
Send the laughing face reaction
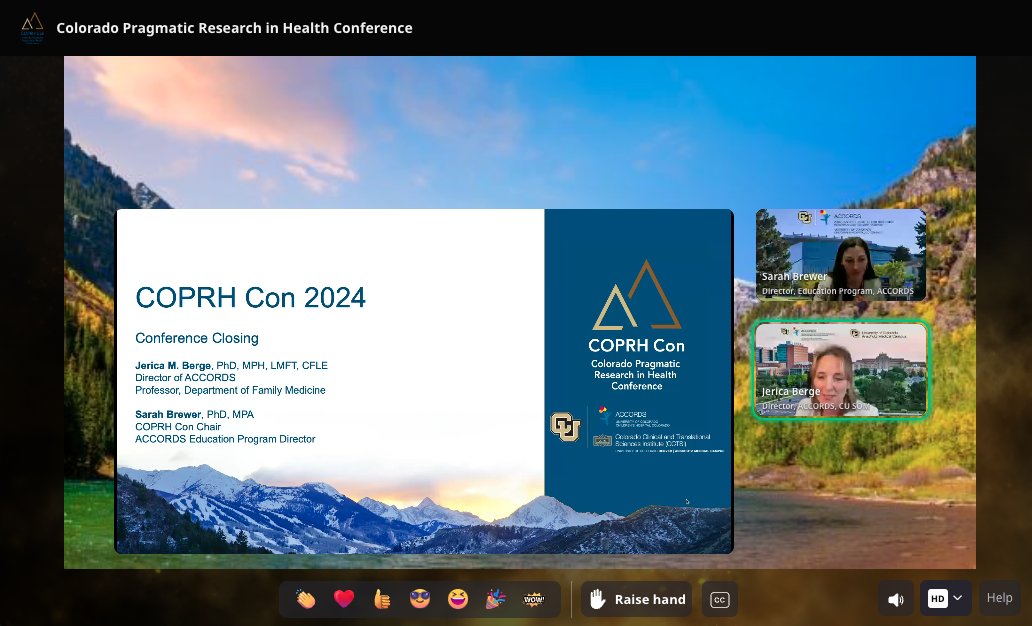(457, 599)
